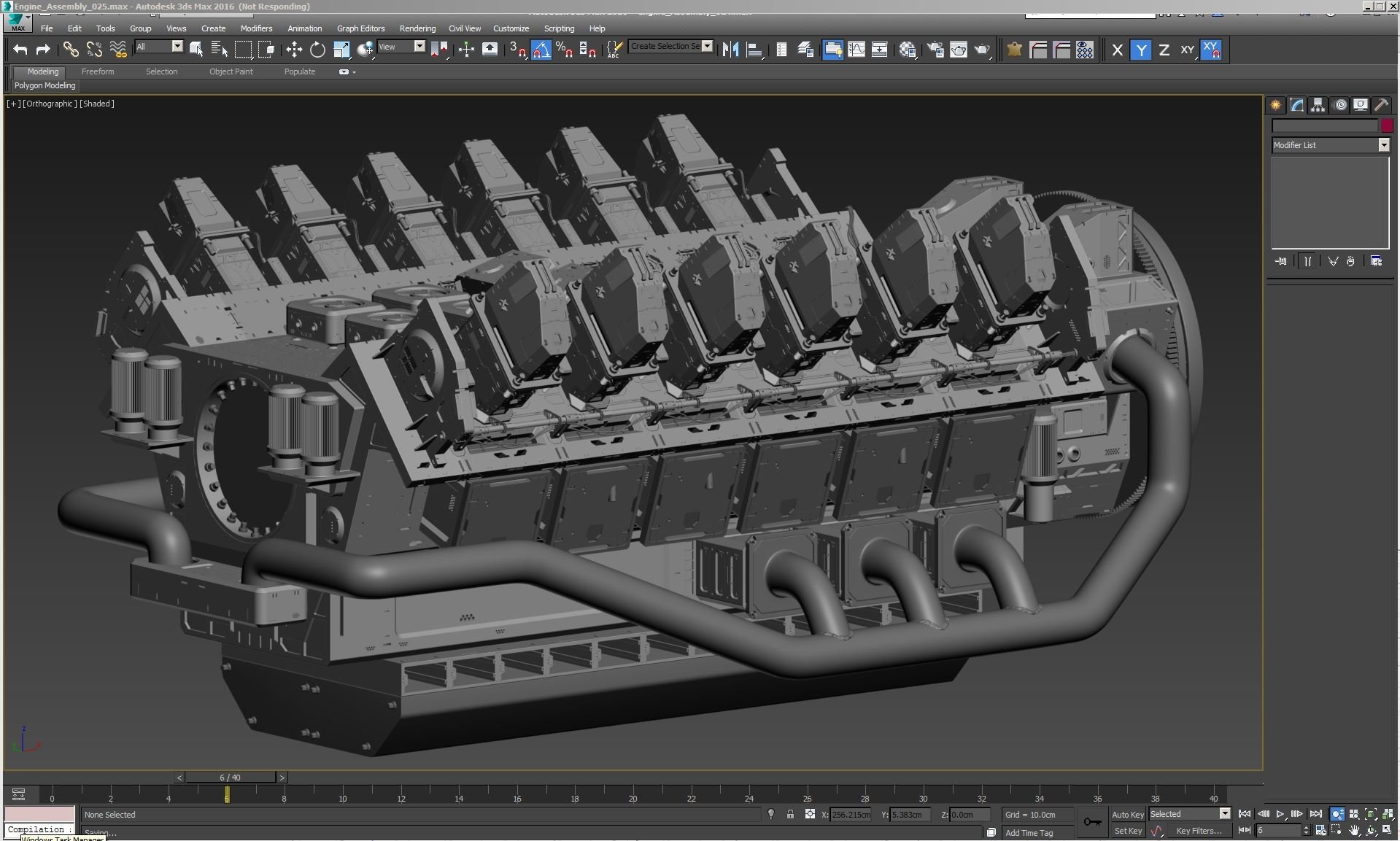Toggle the Auto Key mode
This screenshot has height=841, width=1400.
click(x=1127, y=814)
